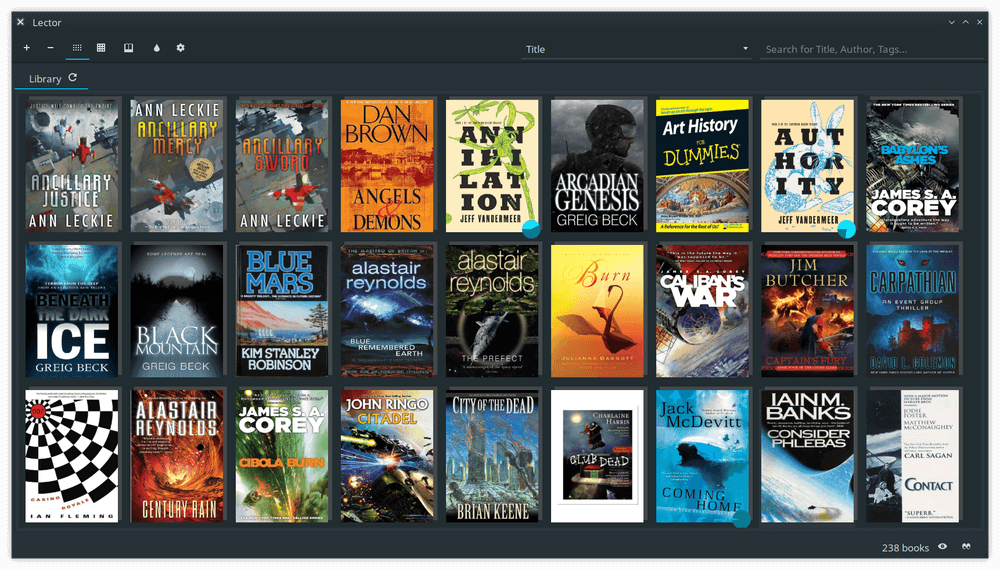Open Annihilation book cover
This screenshot has width=1000, height=570.
click(x=492, y=166)
